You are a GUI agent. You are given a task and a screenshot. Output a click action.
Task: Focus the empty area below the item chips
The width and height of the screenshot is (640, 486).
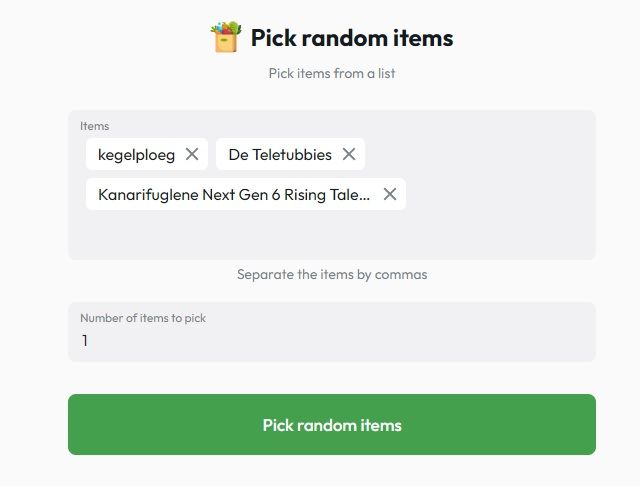332,235
